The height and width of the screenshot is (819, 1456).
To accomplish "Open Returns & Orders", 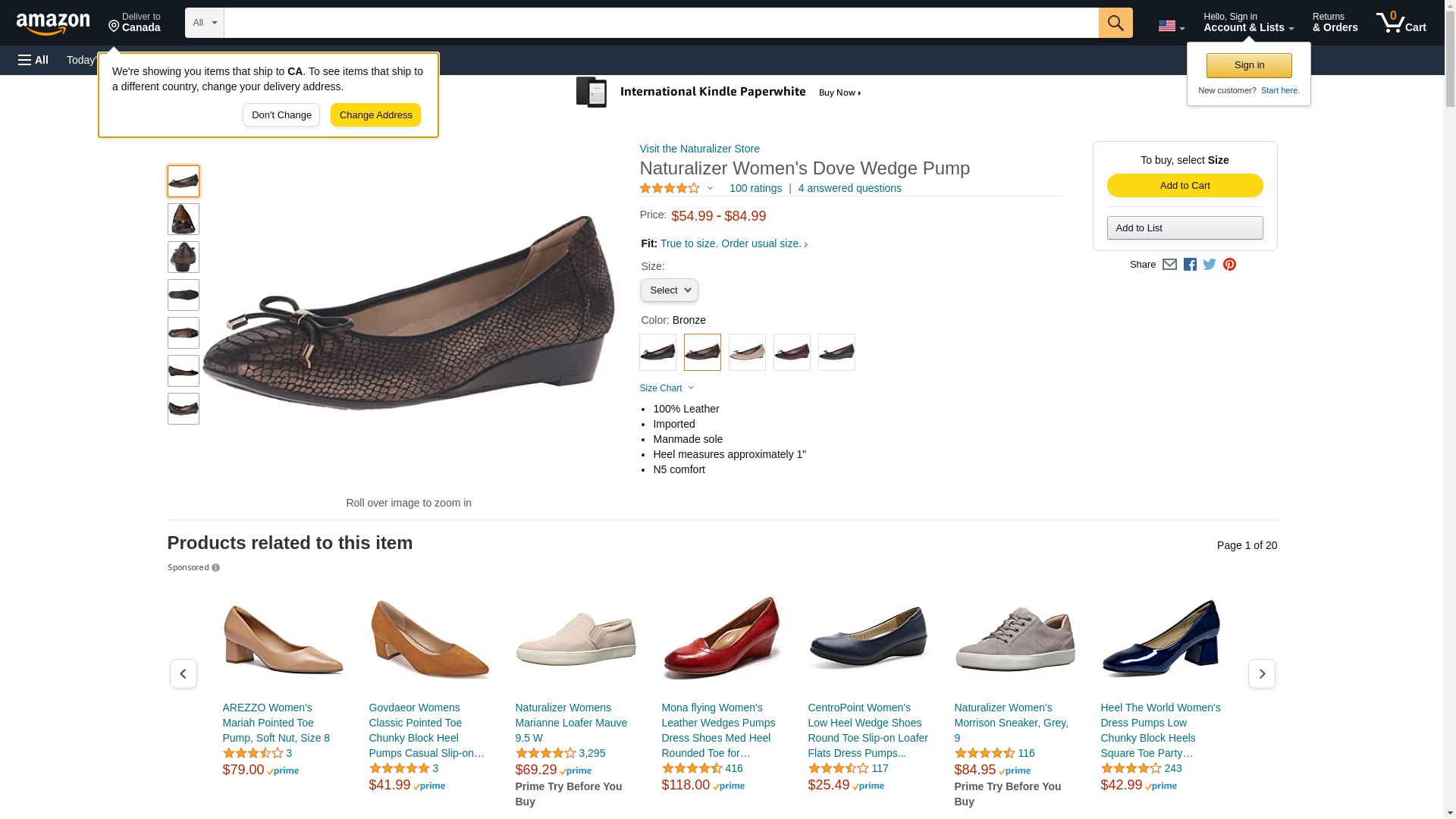I will [1335, 23].
